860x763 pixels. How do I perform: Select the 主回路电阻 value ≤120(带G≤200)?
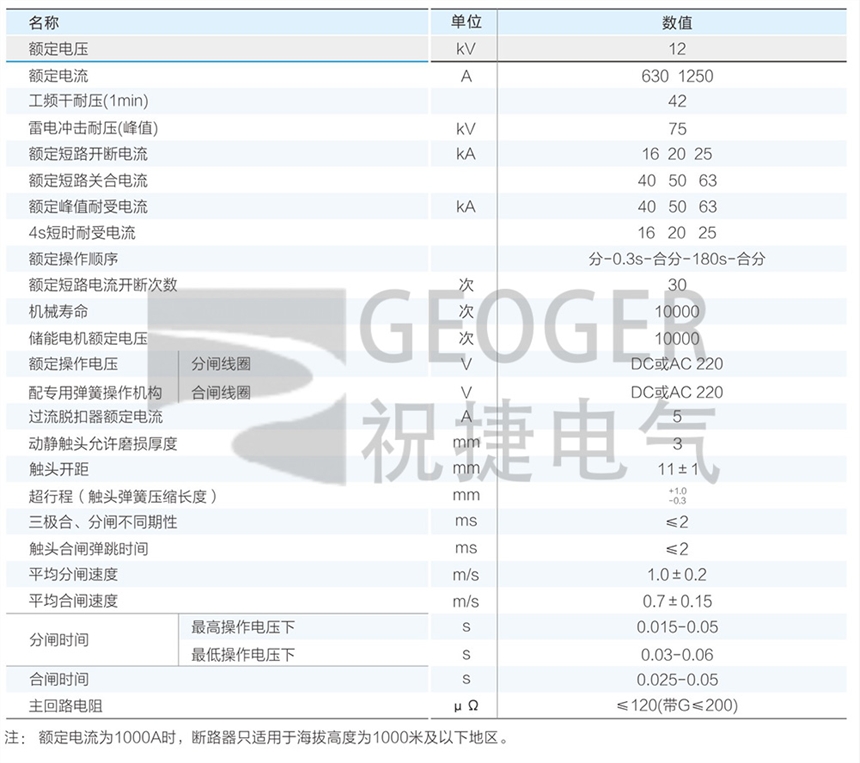point(677,706)
